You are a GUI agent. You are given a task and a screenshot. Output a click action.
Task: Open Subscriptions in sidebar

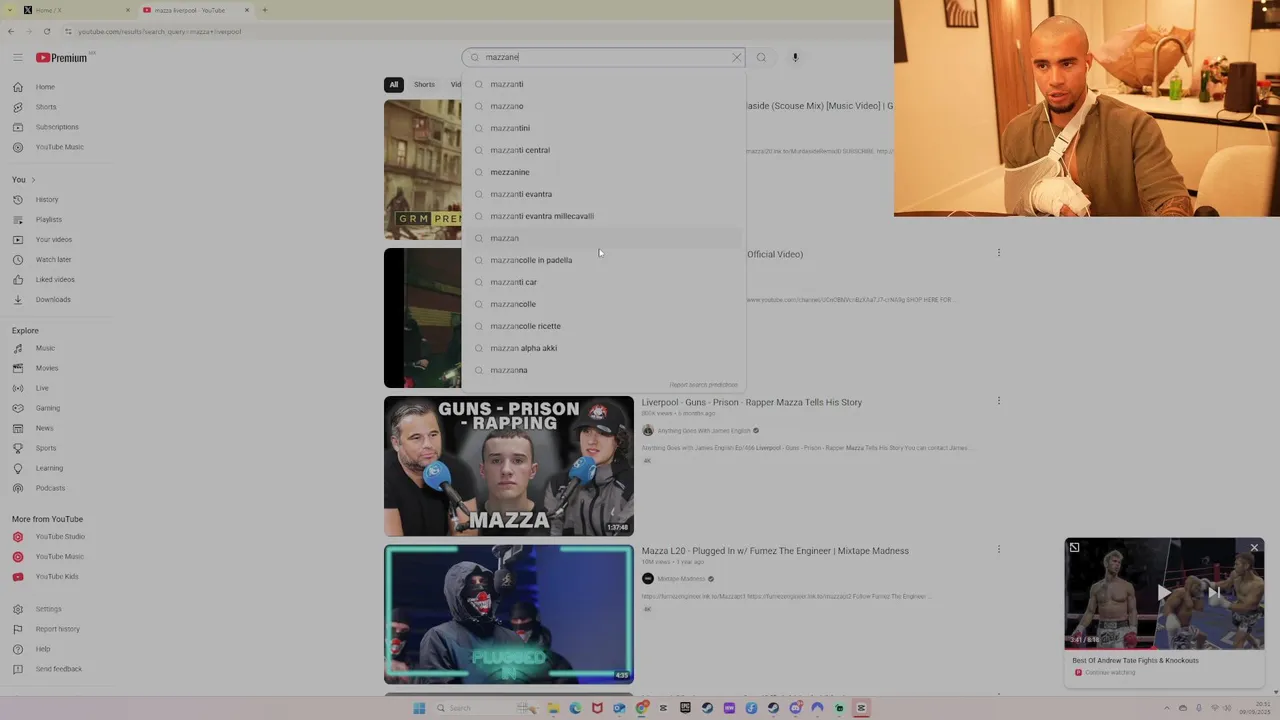(55, 127)
